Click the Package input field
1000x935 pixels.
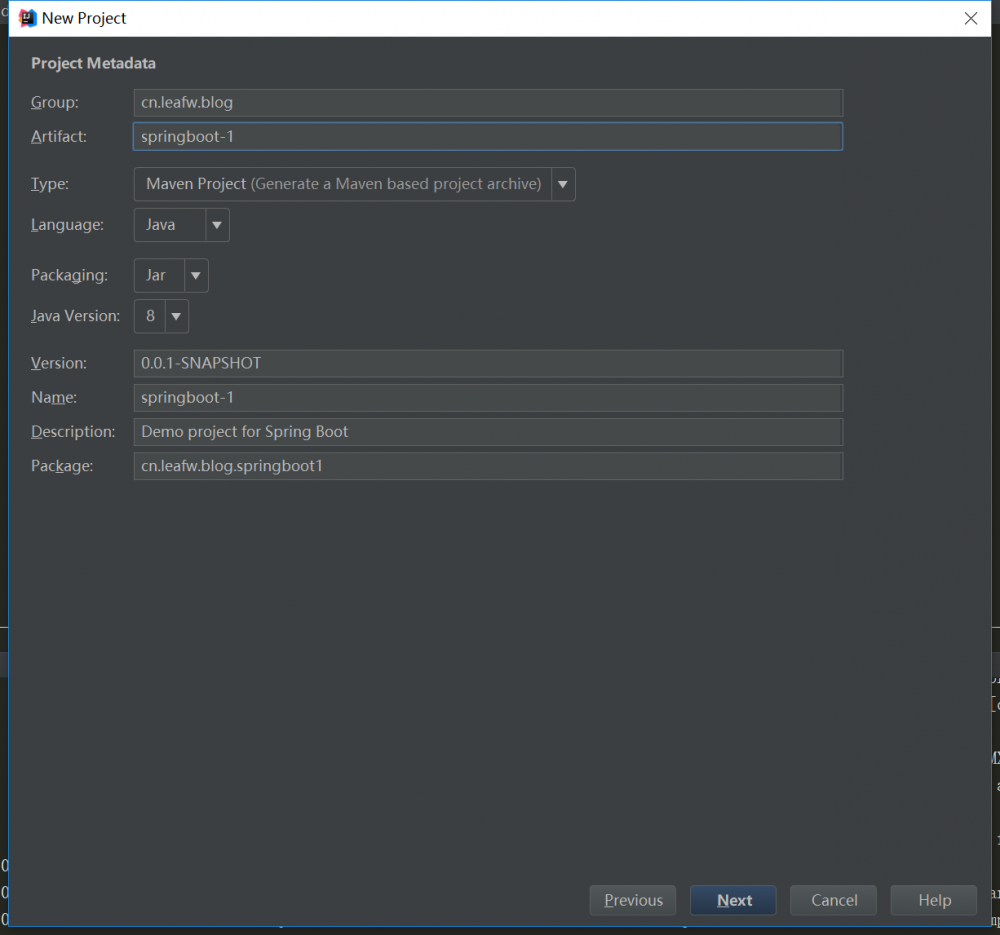[488, 466]
